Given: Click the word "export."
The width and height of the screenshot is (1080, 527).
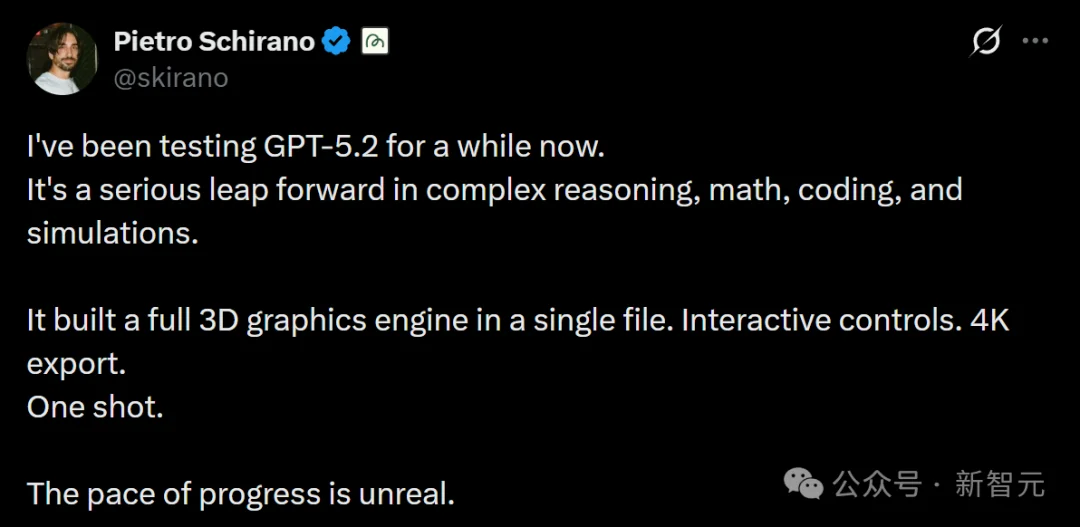Looking at the screenshot, I should tap(76, 364).
